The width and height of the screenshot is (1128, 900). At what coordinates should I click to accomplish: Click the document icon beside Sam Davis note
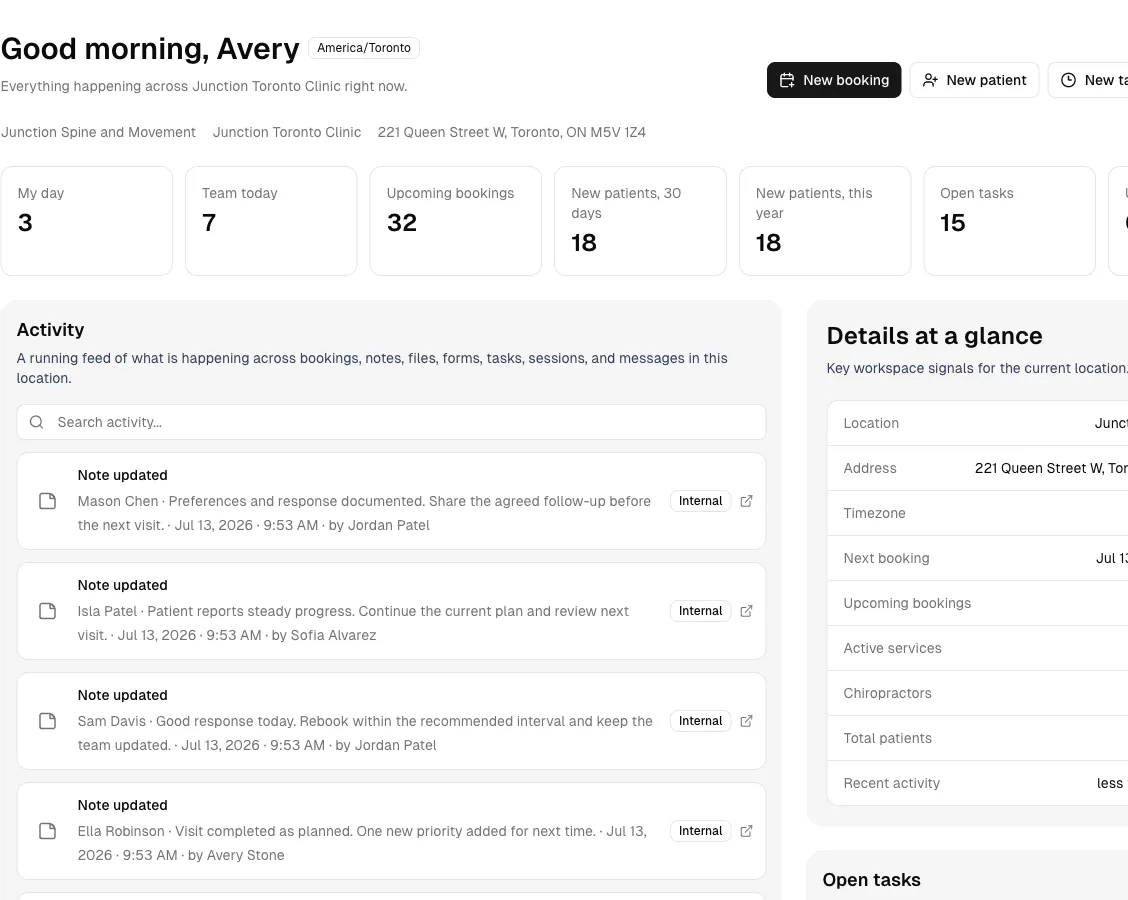[x=47, y=721]
